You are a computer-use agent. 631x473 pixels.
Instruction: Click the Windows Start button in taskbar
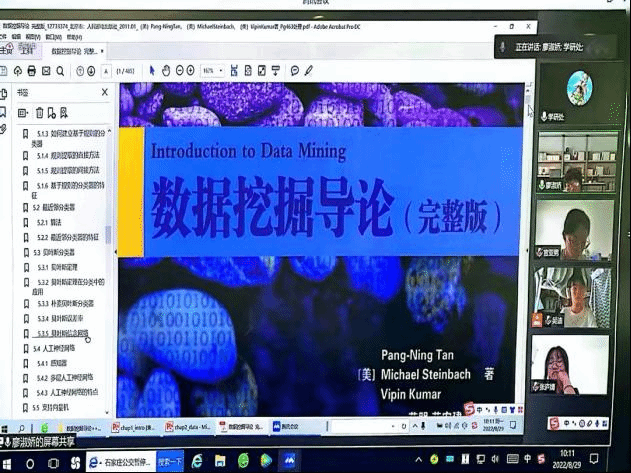tap(9, 462)
